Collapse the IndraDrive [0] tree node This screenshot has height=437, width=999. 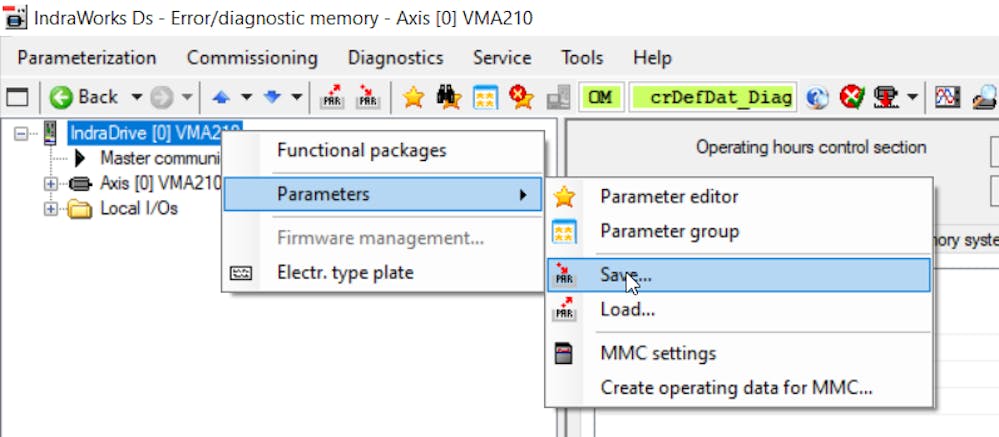pyautogui.click(x=20, y=131)
